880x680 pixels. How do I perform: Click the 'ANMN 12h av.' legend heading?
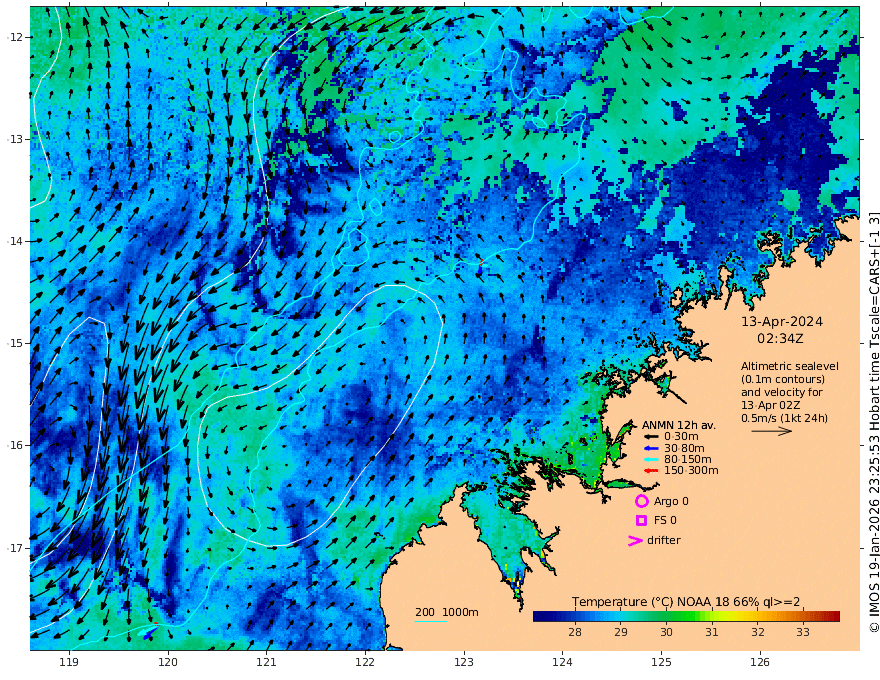(x=679, y=425)
